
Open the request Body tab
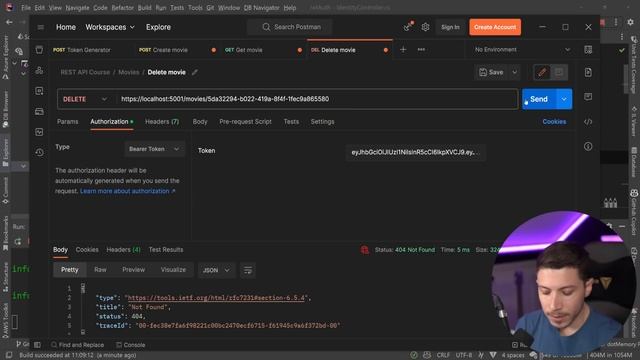(200, 122)
